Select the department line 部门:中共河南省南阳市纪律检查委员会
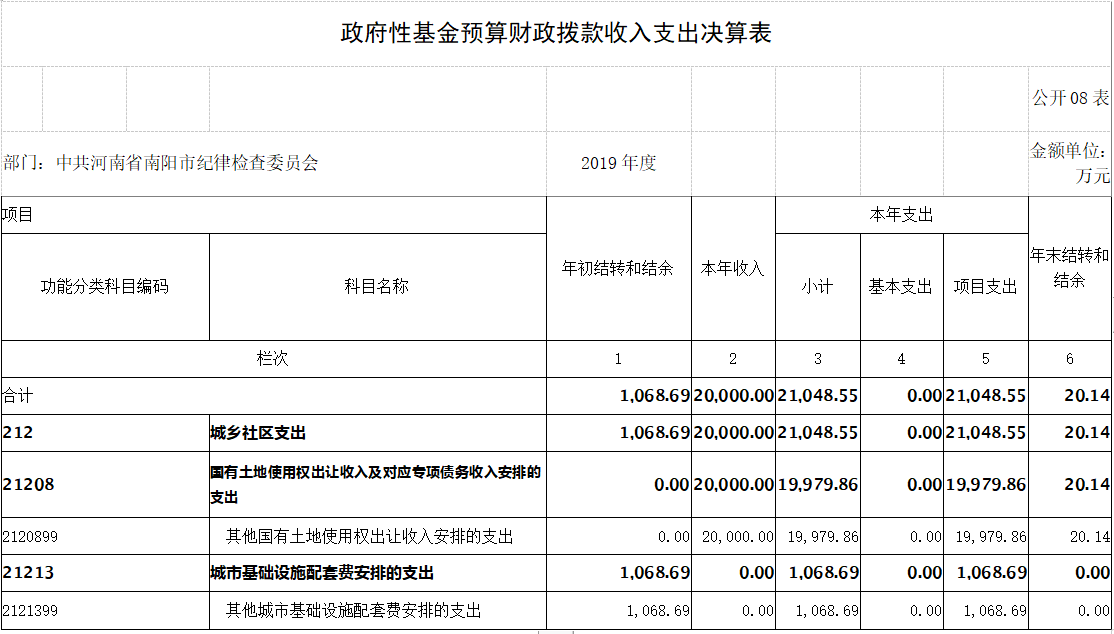 coord(161,163)
